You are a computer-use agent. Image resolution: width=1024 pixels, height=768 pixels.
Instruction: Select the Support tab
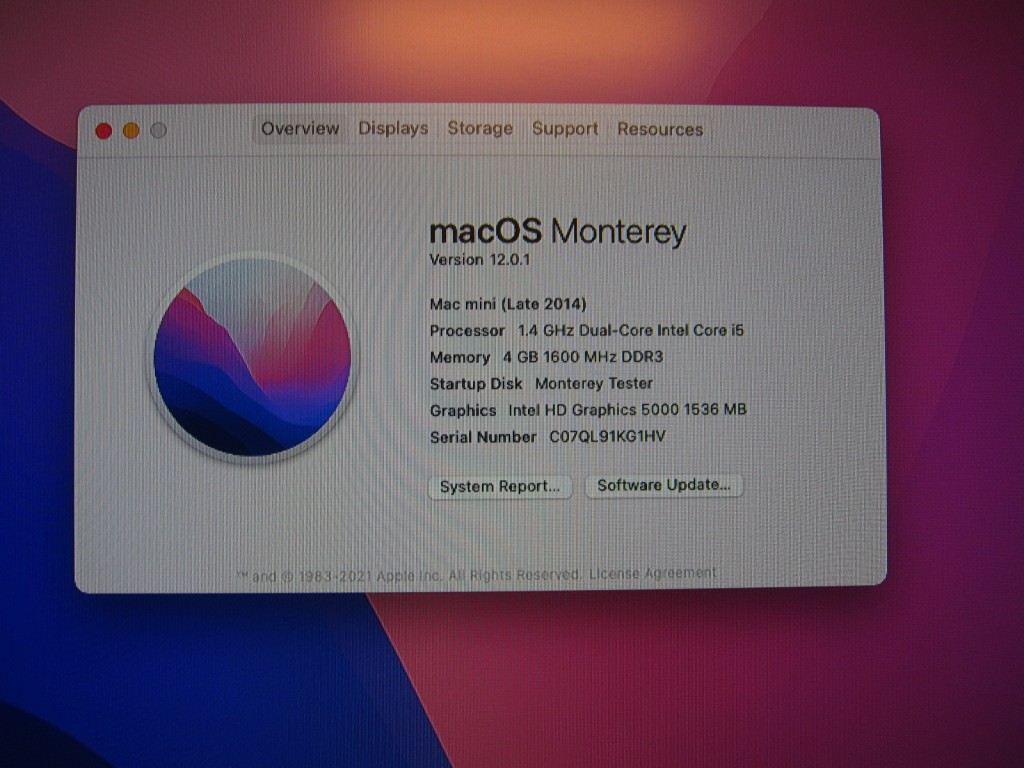click(565, 129)
